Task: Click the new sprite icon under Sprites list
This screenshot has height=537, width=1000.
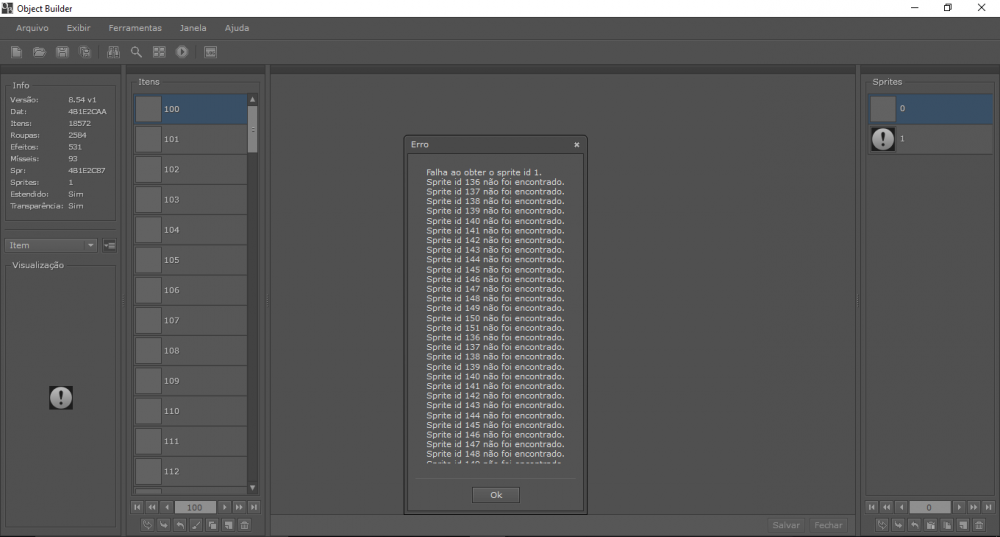Action: [x=963, y=525]
